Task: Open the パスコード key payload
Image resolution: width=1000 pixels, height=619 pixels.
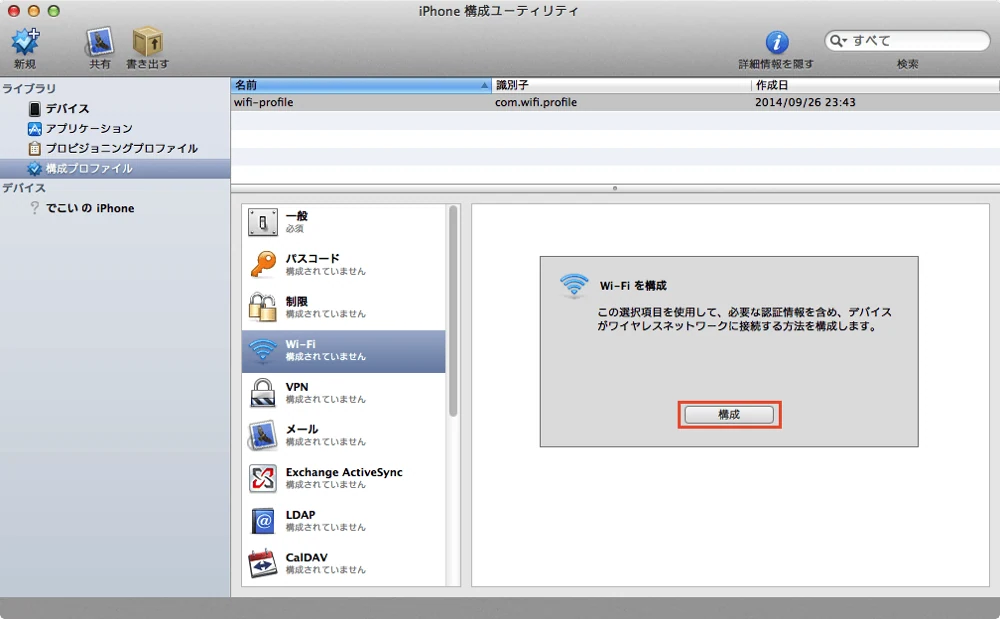Action: coord(344,265)
